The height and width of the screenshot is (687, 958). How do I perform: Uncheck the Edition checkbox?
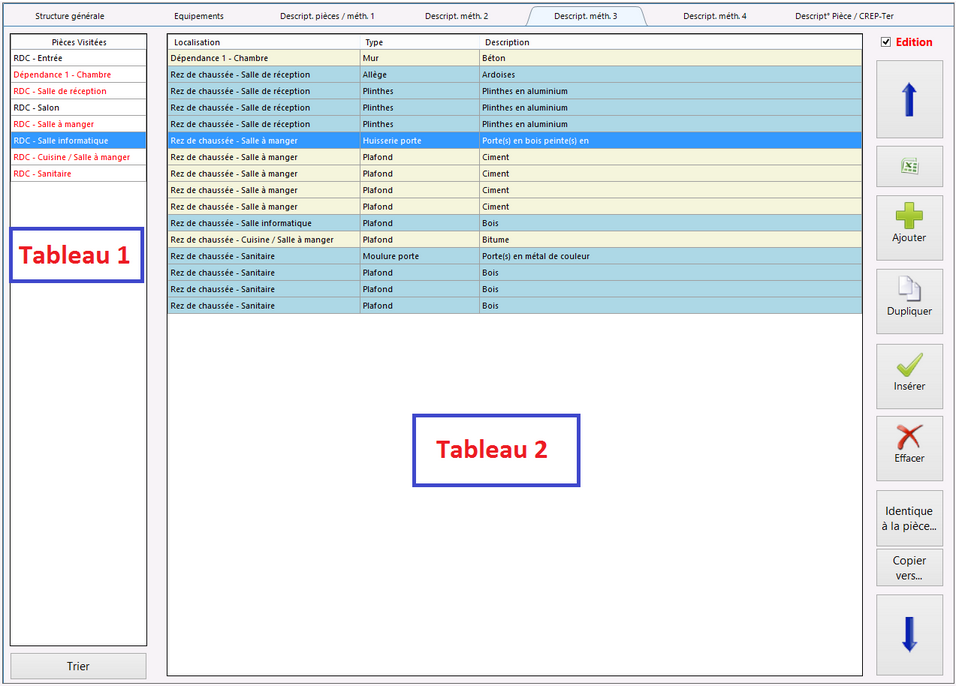[x=886, y=42]
